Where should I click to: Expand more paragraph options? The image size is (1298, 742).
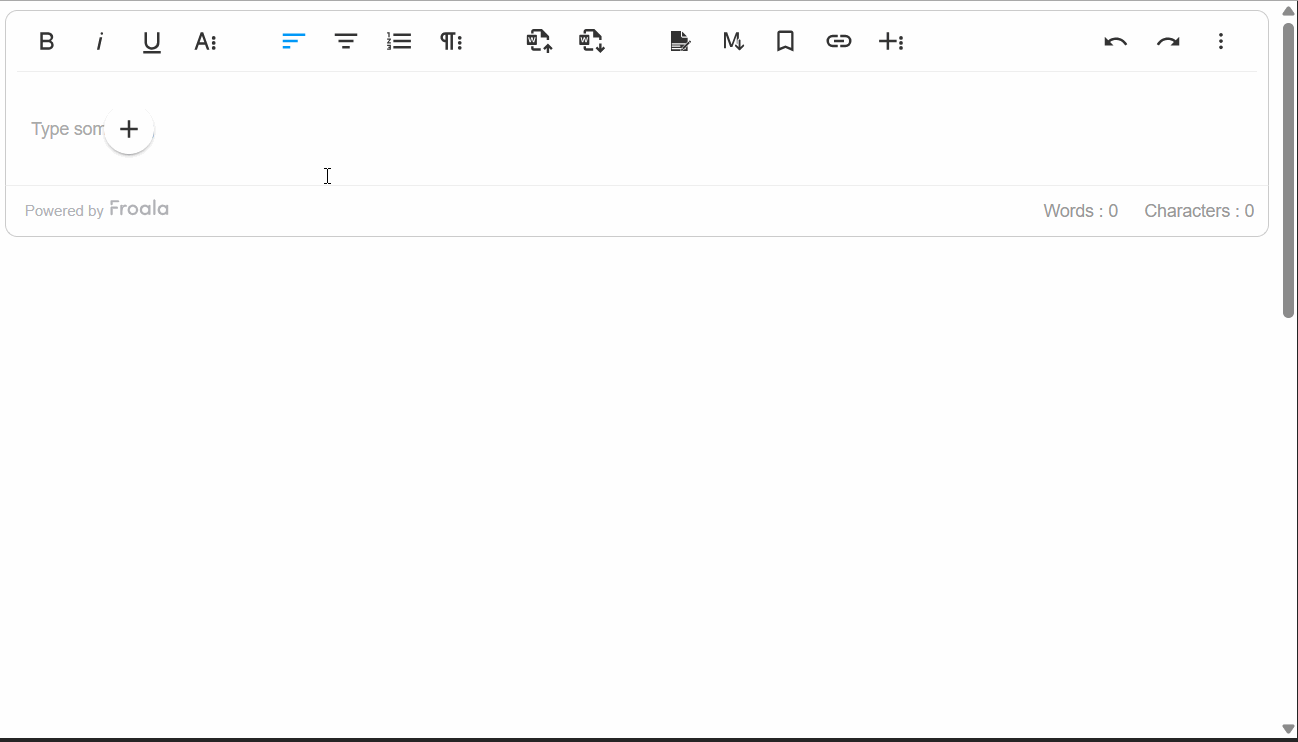[x=451, y=42]
